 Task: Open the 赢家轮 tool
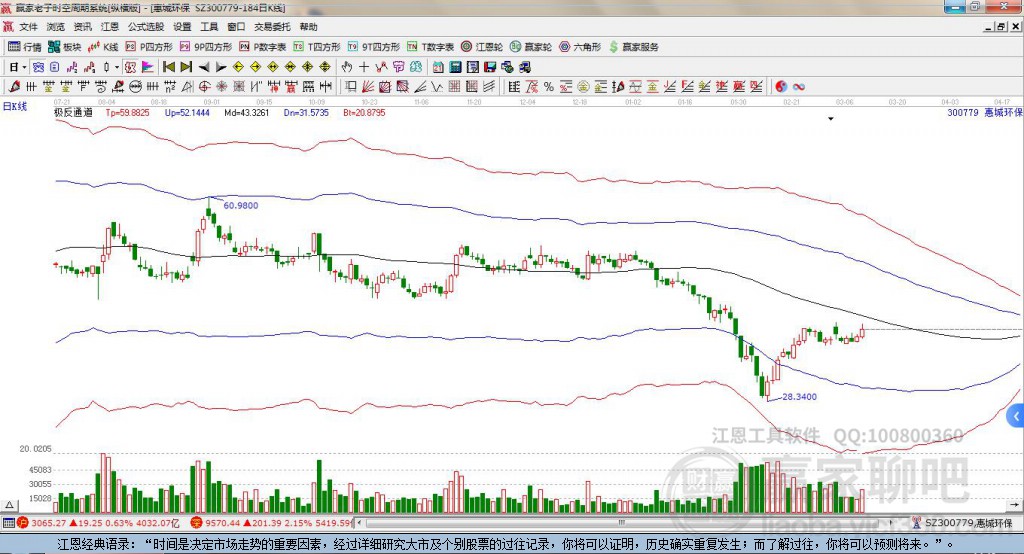coord(531,47)
